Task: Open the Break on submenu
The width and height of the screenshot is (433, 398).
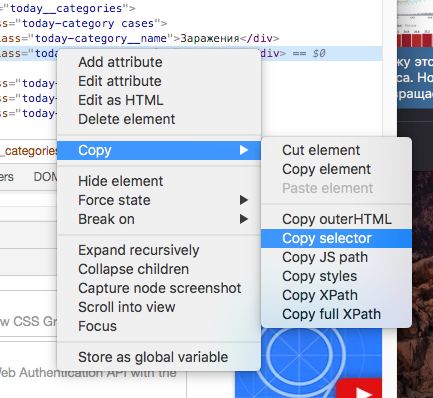Action: (159, 219)
